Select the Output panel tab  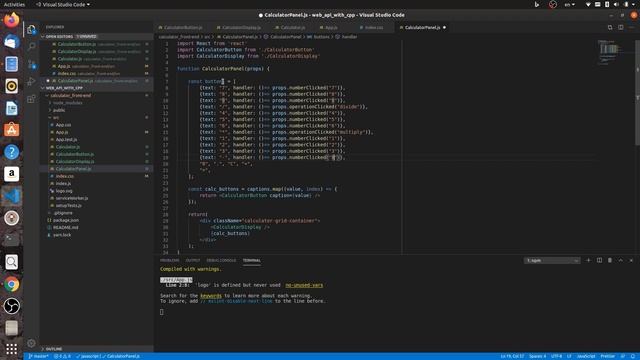pos(193,260)
